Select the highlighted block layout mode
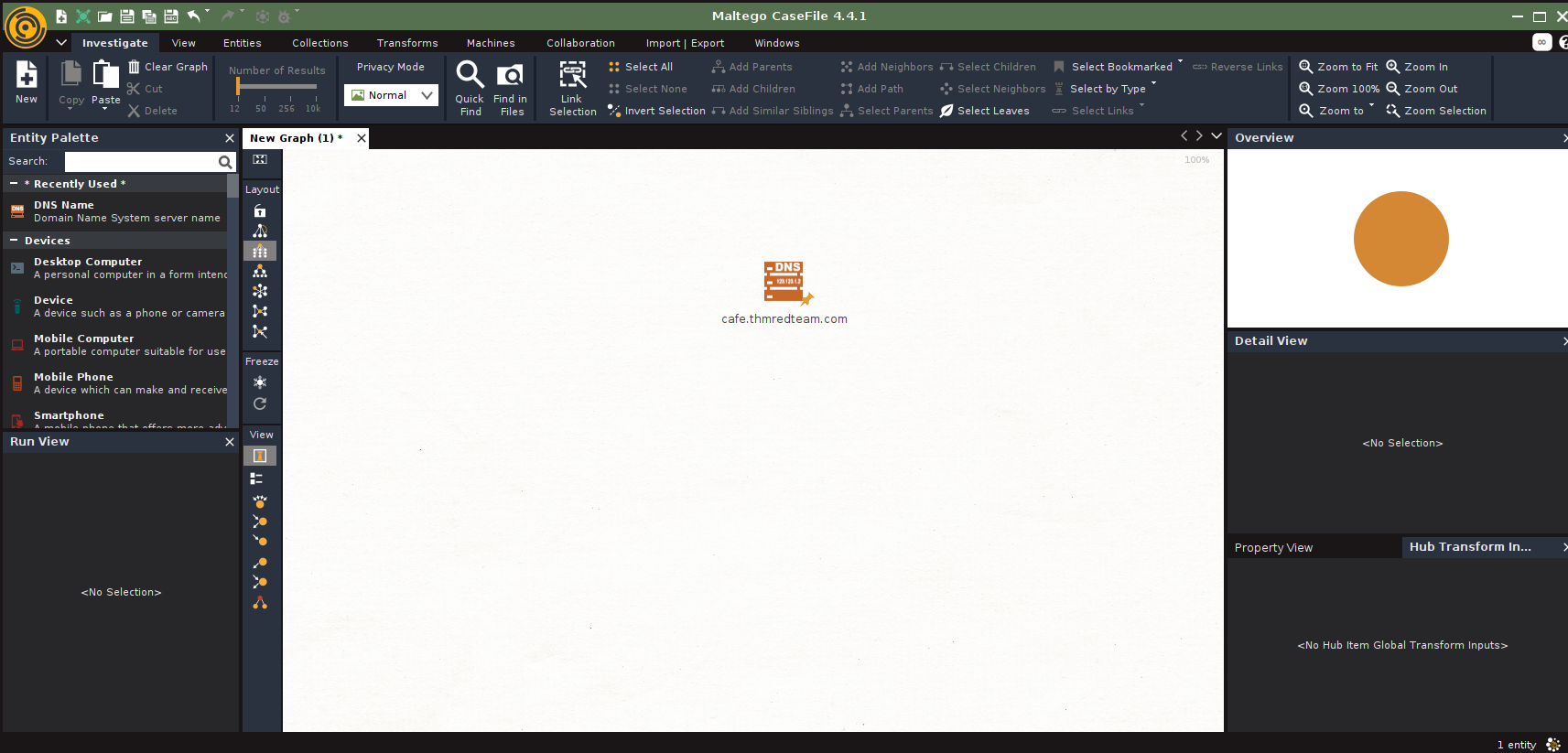 (x=260, y=251)
